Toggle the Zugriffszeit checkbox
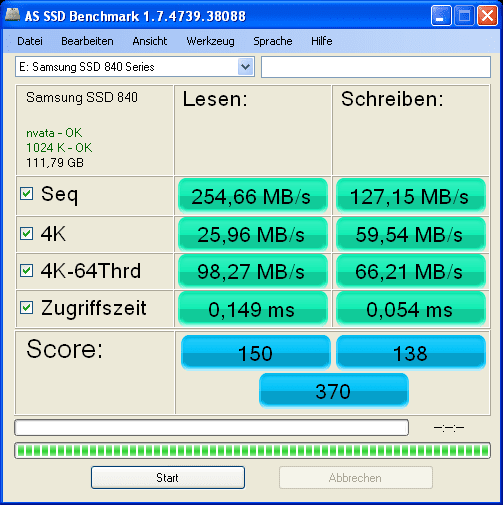 [26, 308]
